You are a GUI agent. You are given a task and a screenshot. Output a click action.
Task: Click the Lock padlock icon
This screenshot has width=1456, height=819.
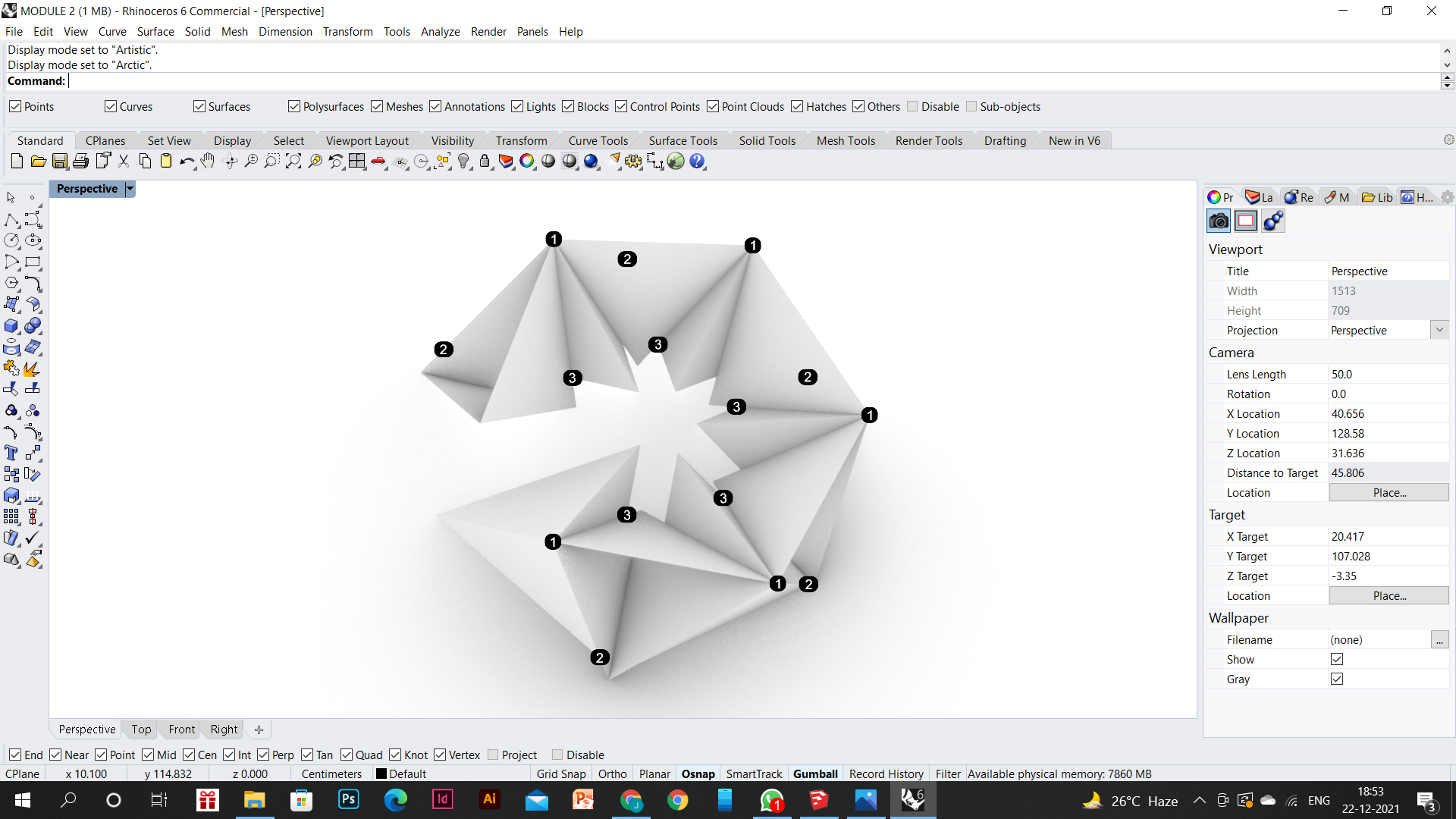[x=485, y=161]
